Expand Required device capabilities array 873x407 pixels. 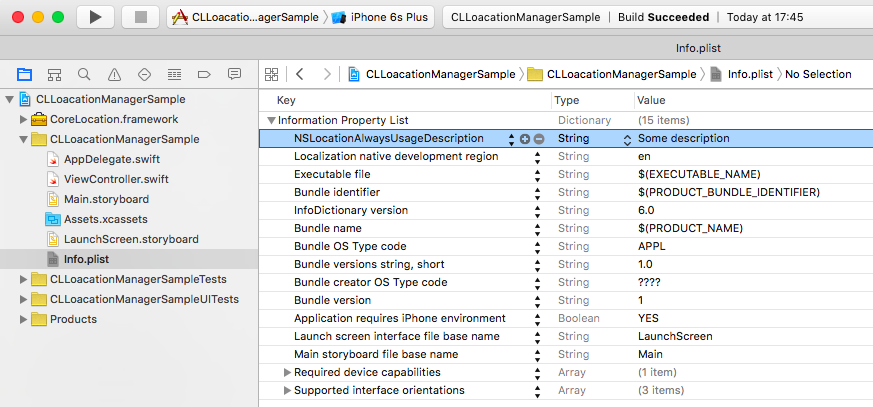point(288,373)
